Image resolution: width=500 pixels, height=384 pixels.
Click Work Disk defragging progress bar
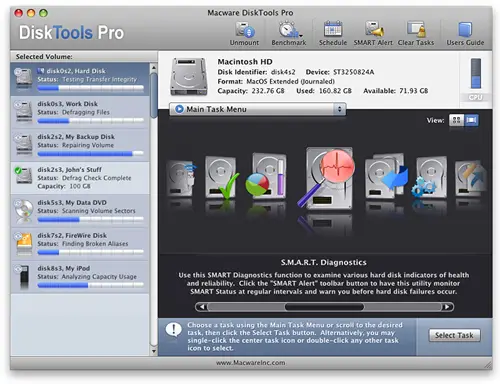click(x=91, y=121)
